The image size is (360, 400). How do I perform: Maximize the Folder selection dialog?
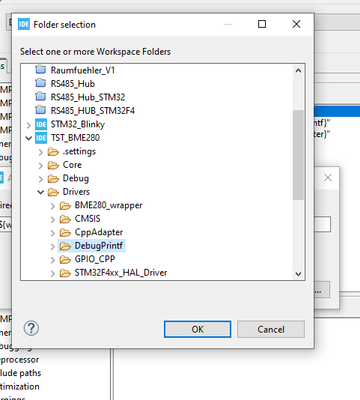(x=262, y=24)
